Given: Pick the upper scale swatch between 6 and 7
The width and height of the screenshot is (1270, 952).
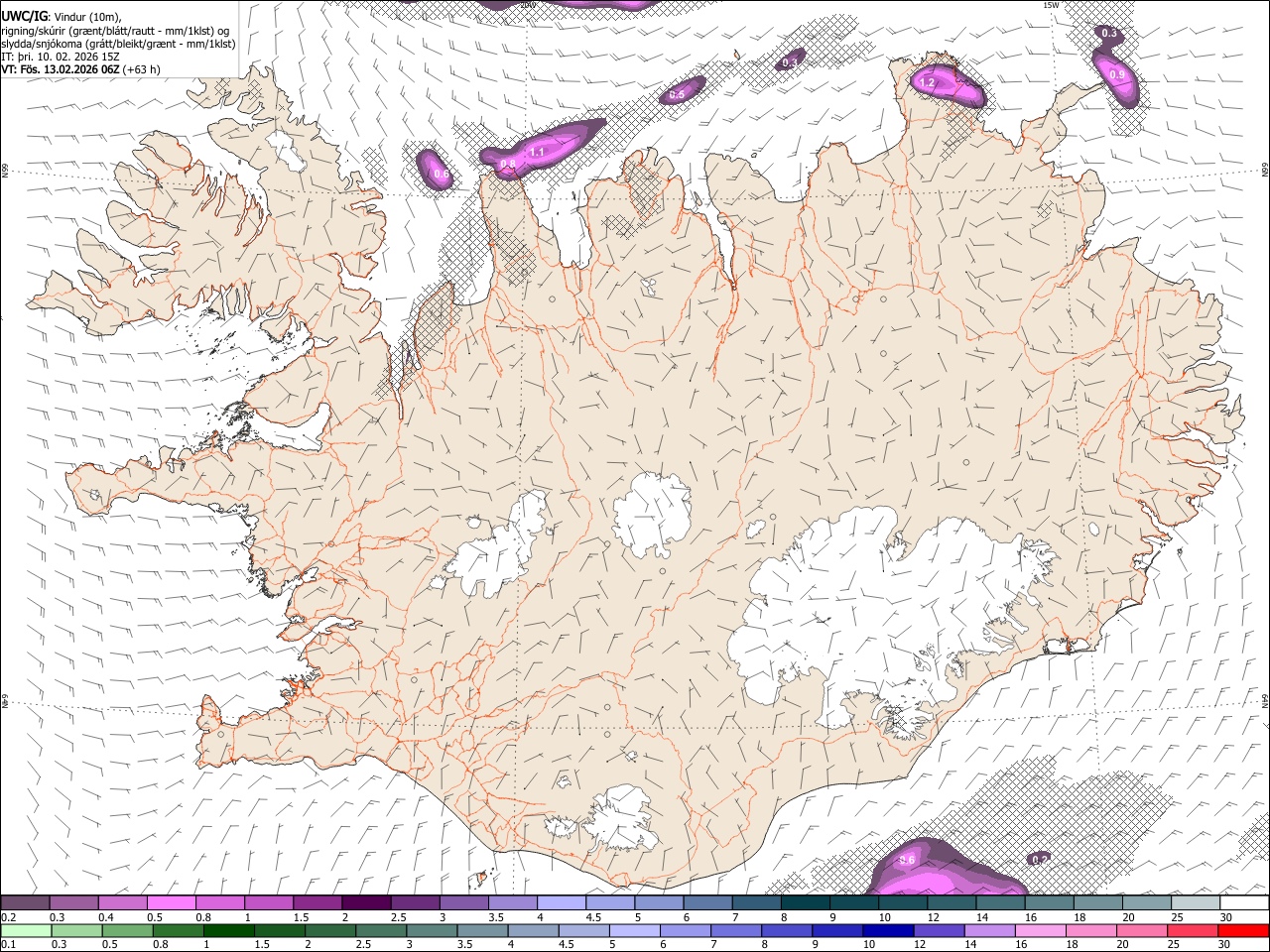Looking at the screenshot, I should tap(707, 902).
